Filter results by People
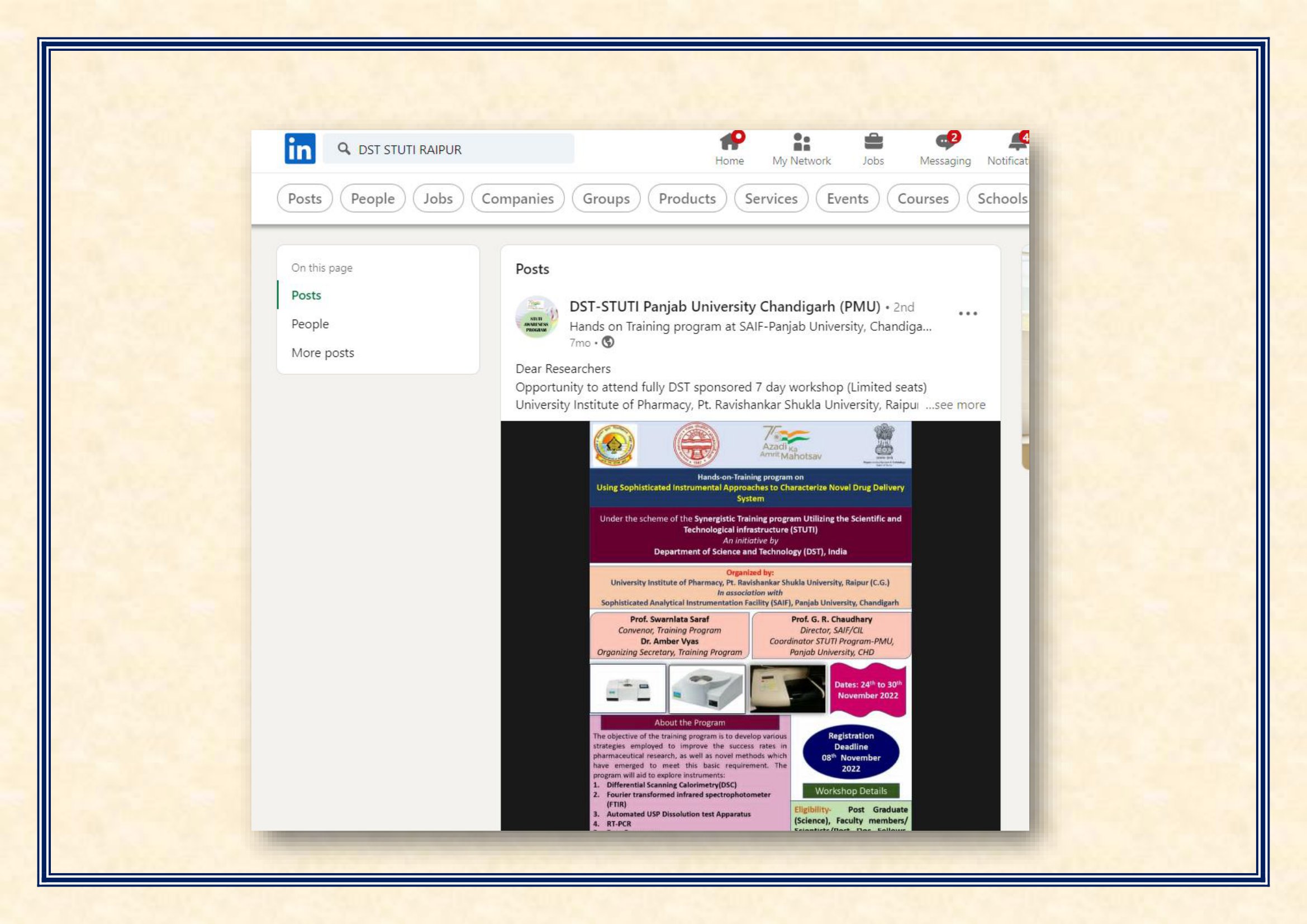Screen dimensions: 1307x924 tap(373, 198)
